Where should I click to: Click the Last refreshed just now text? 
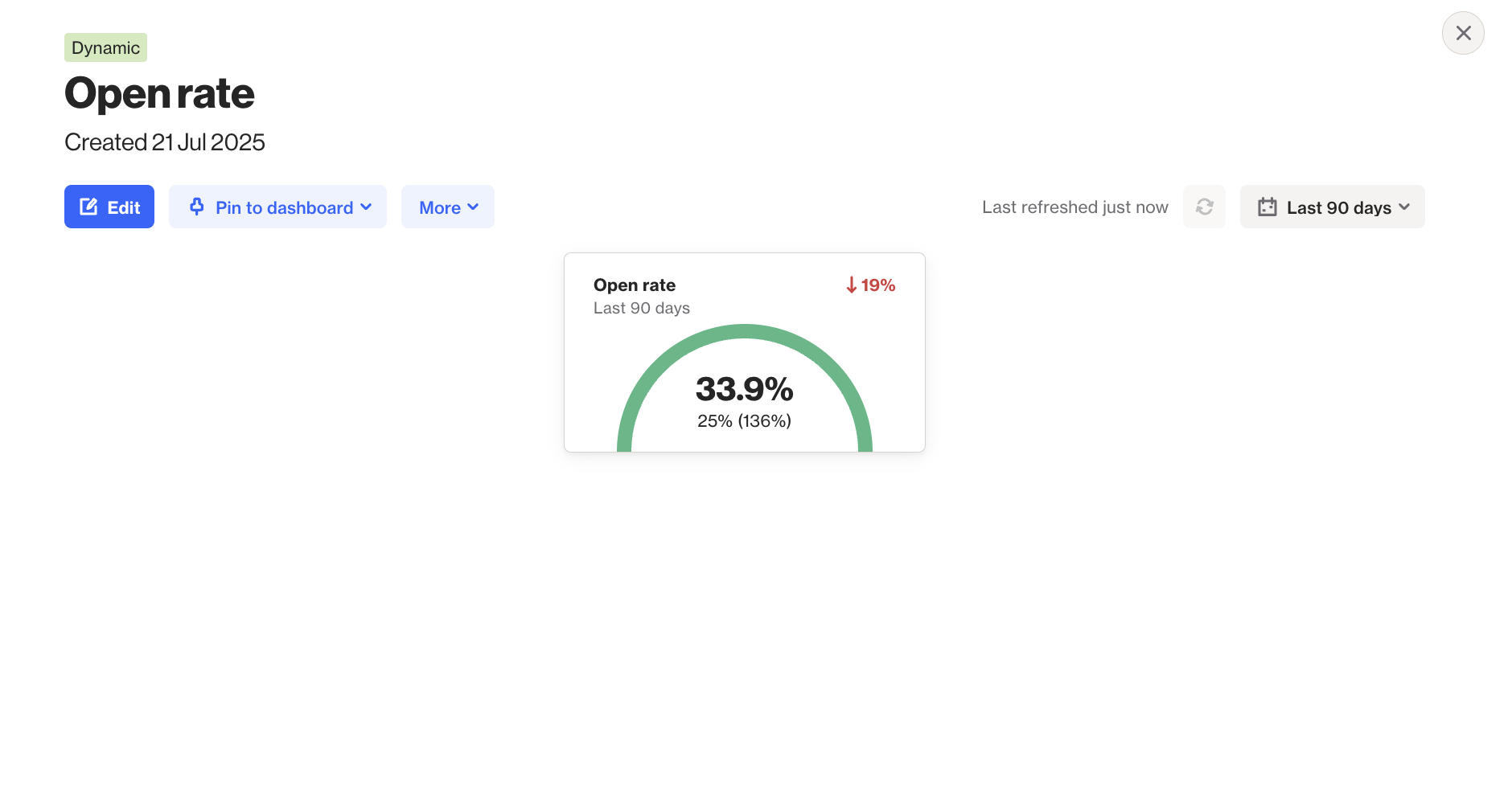1074,207
